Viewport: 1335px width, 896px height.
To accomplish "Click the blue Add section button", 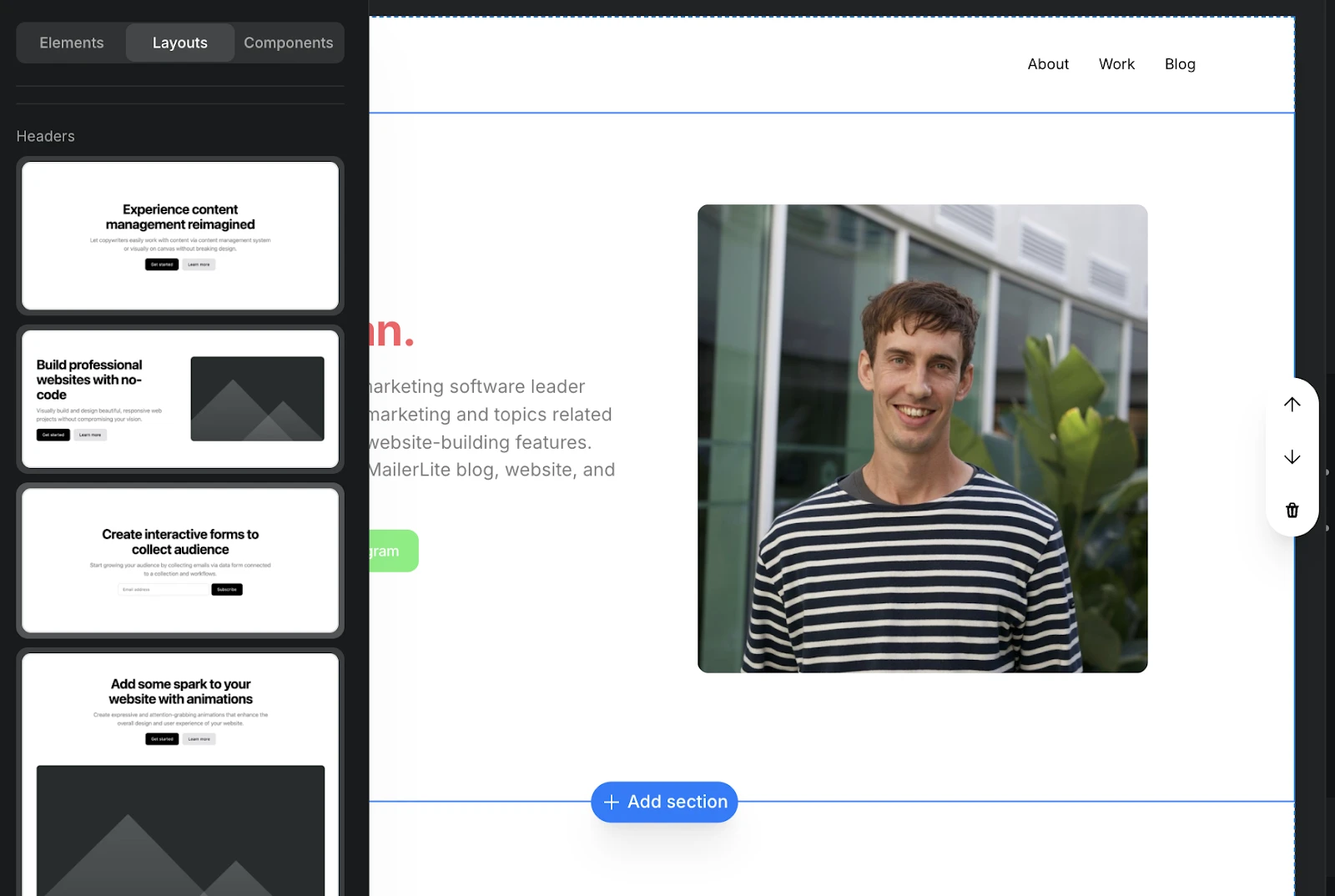I will pyautogui.click(x=664, y=802).
